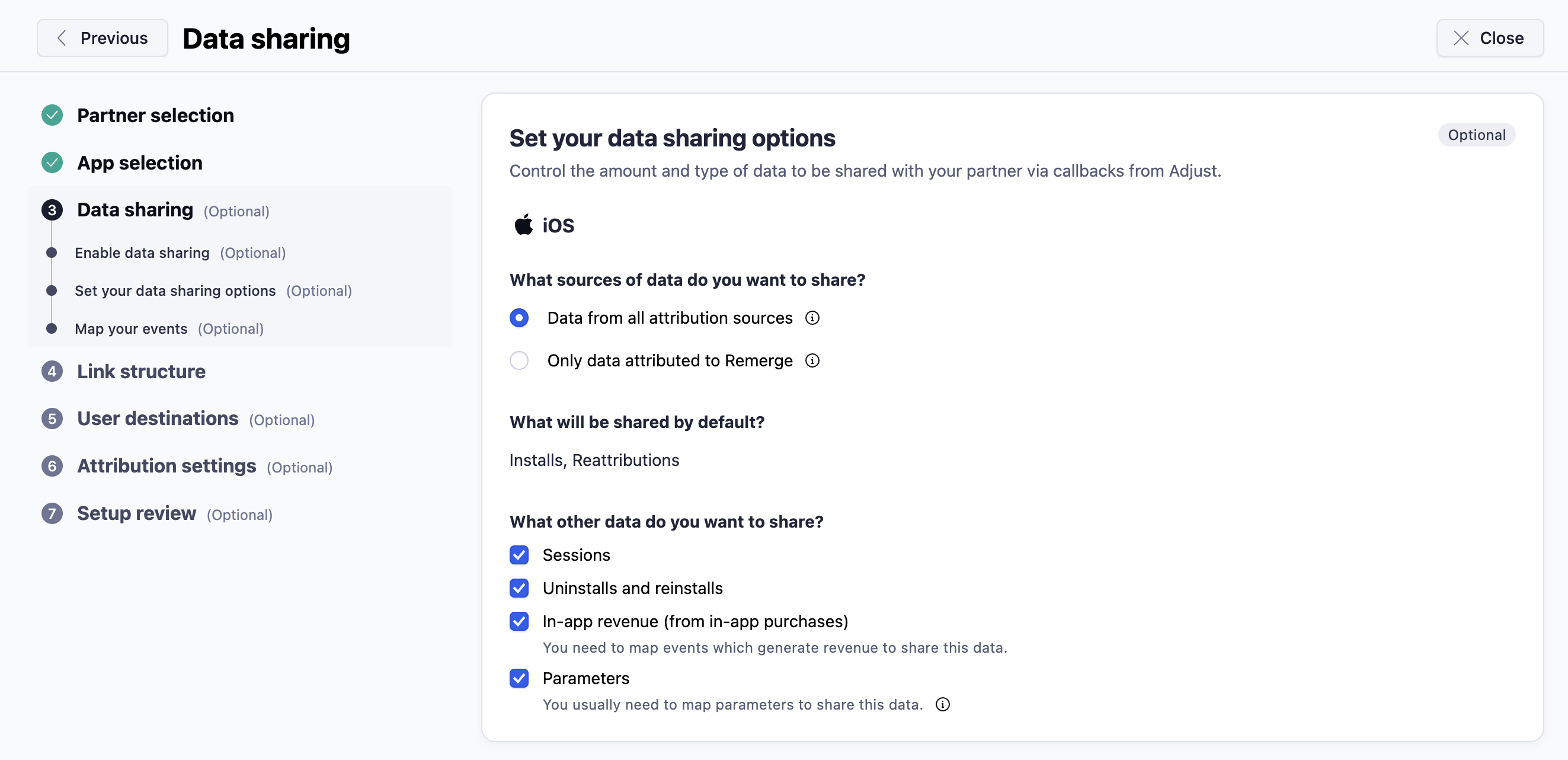
Task: Click the Previous button
Action: pyautogui.click(x=103, y=38)
